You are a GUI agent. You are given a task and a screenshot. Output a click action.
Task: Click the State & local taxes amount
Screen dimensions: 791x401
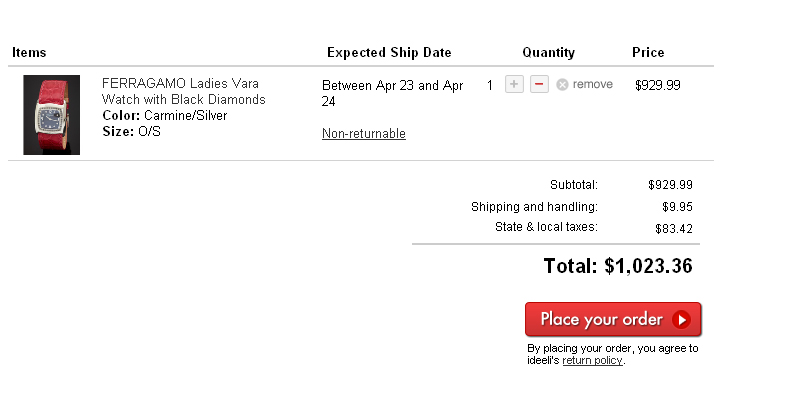tap(674, 229)
